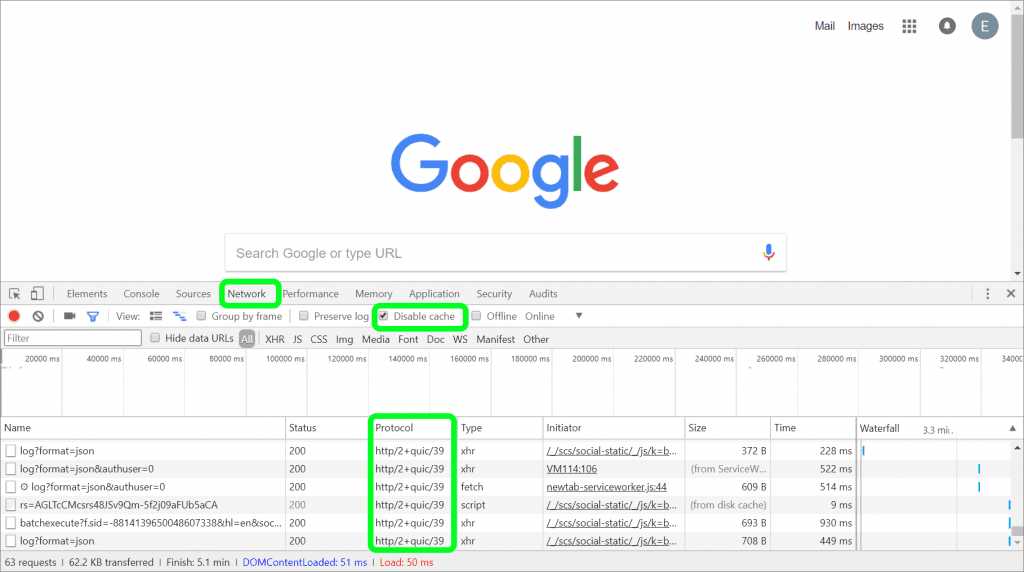Select checkbox for rs=AGLTcCM script request
The width and height of the screenshot is (1024, 572).
[10, 505]
